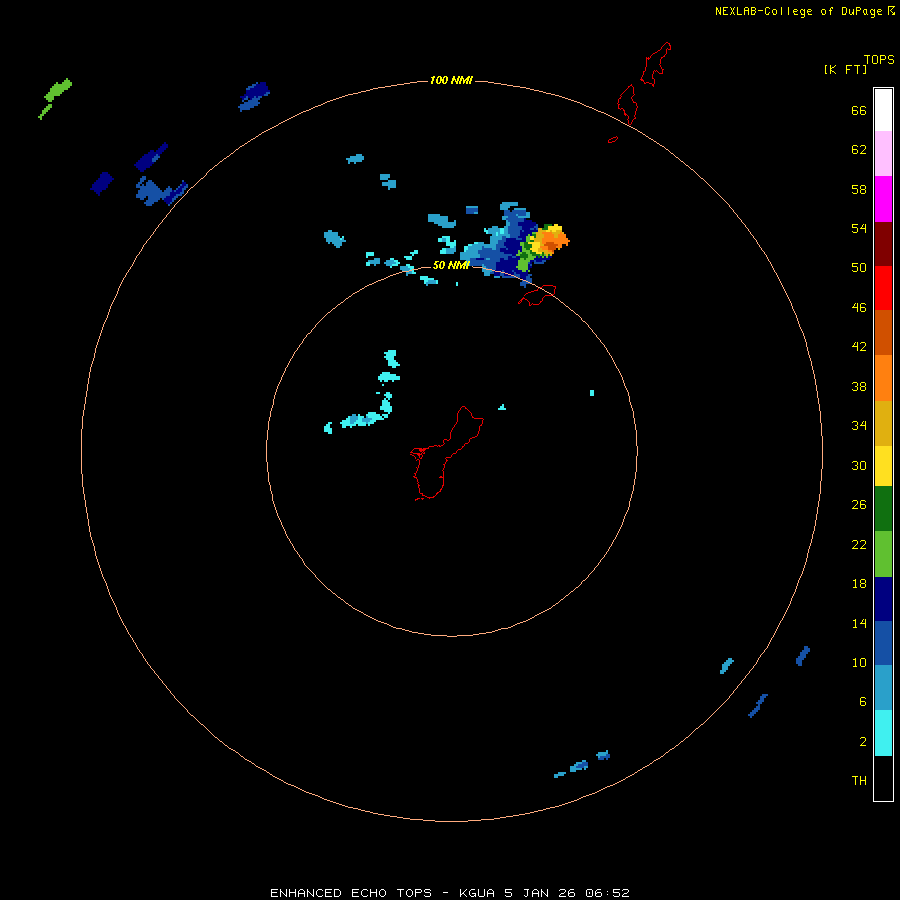Click the legend value '26'
Screen dimensions: 900x900
pyautogui.click(x=859, y=505)
